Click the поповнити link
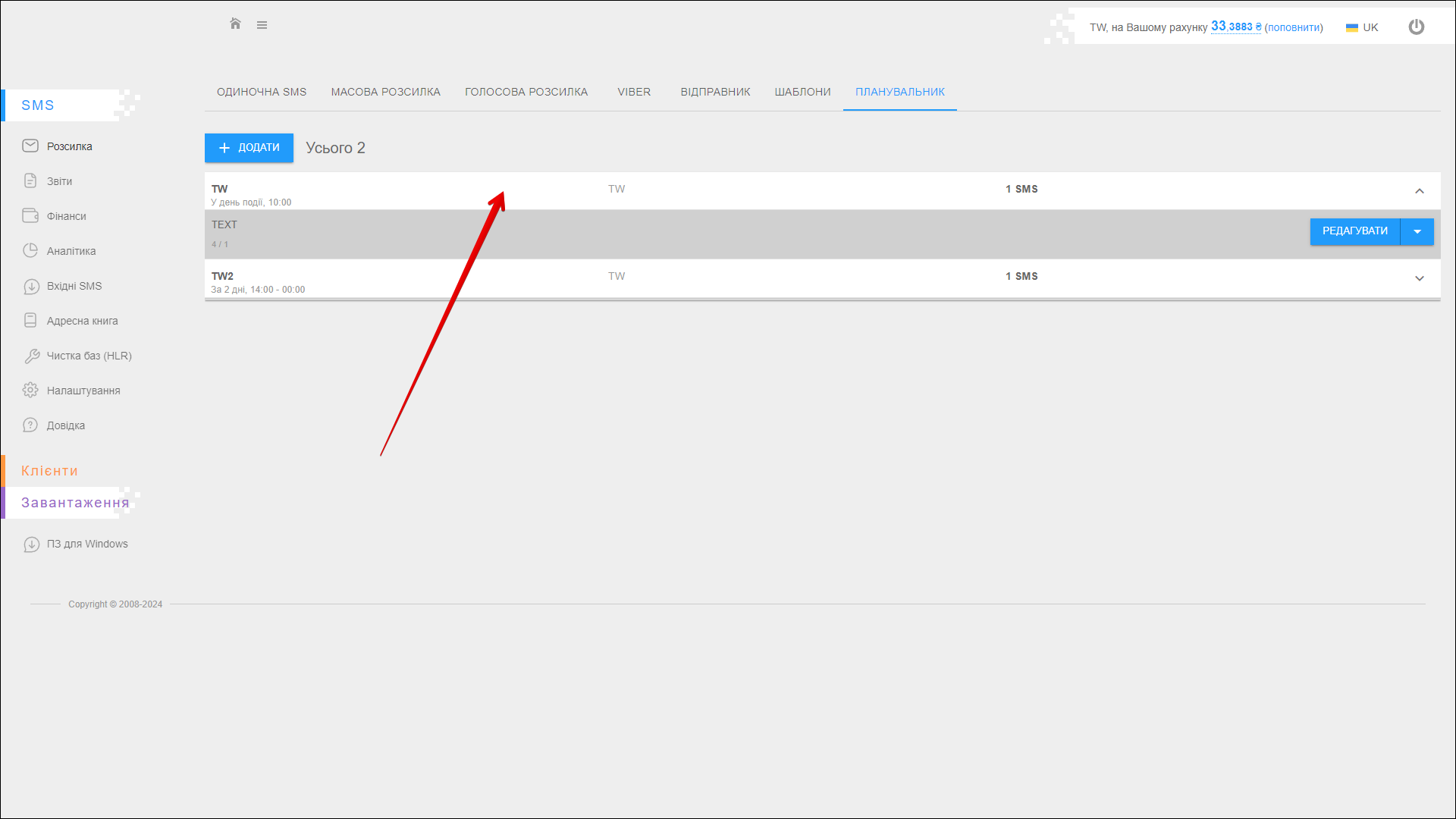The width and height of the screenshot is (1456, 819). [x=1294, y=27]
